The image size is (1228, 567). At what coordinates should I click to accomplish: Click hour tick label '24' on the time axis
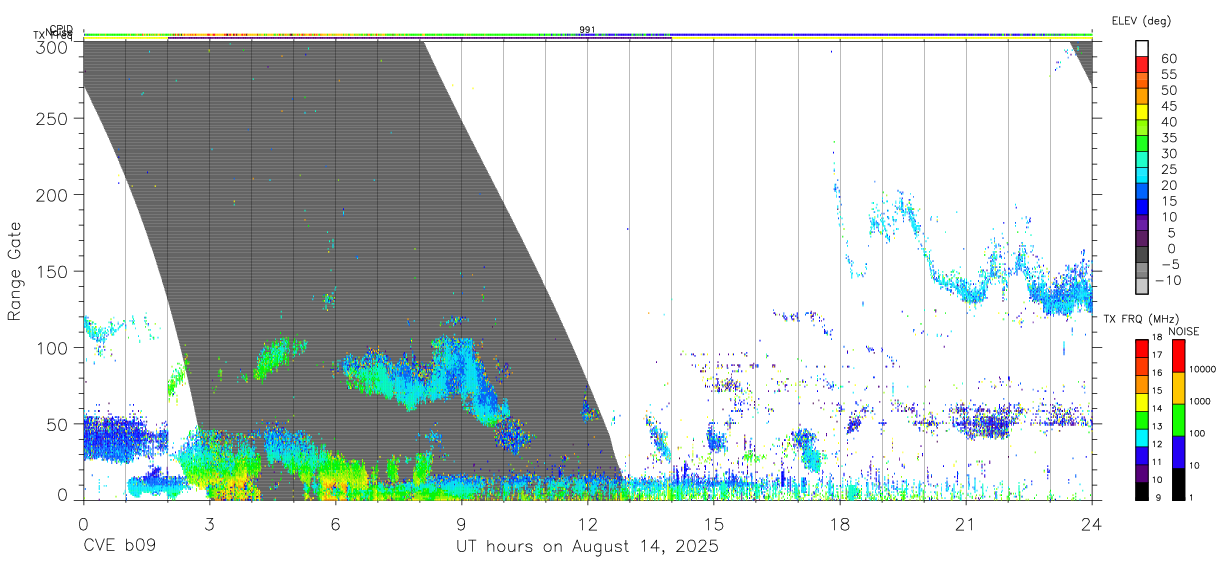1091,524
